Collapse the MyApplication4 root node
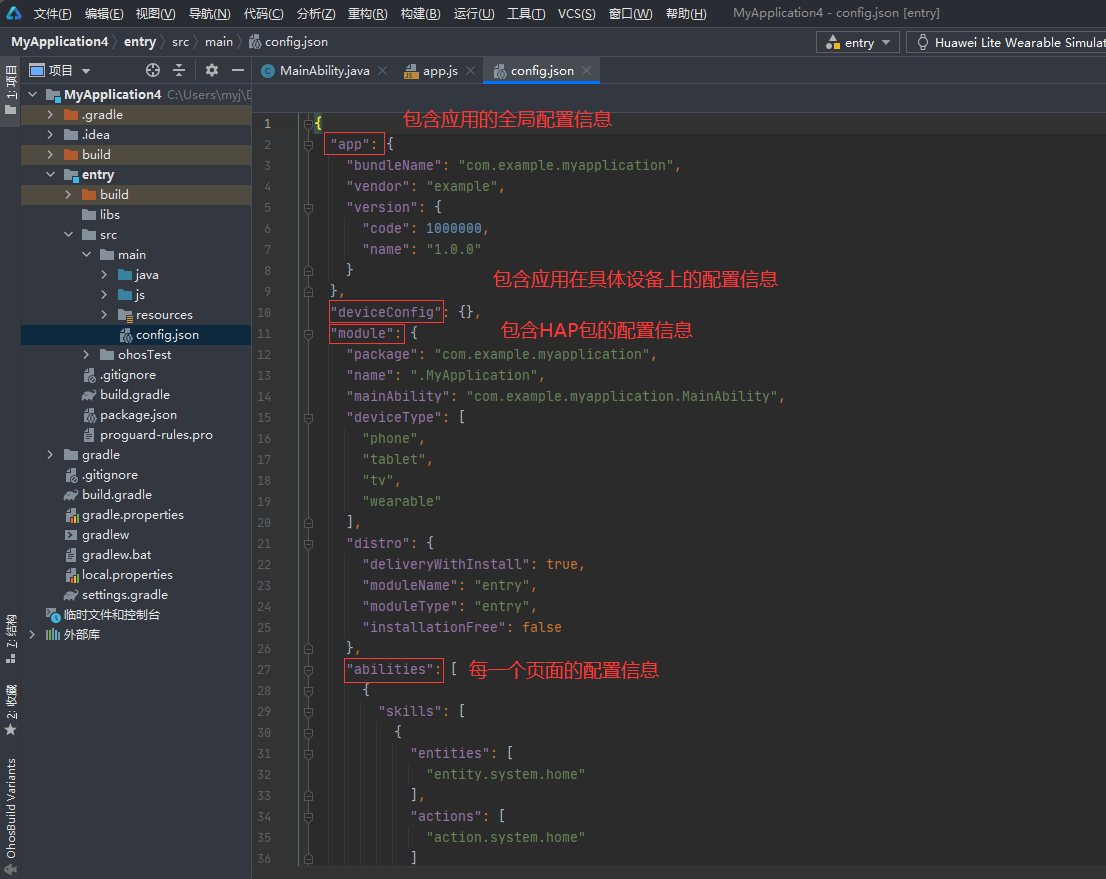The image size is (1106, 879). pyautogui.click(x=32, y=94)
